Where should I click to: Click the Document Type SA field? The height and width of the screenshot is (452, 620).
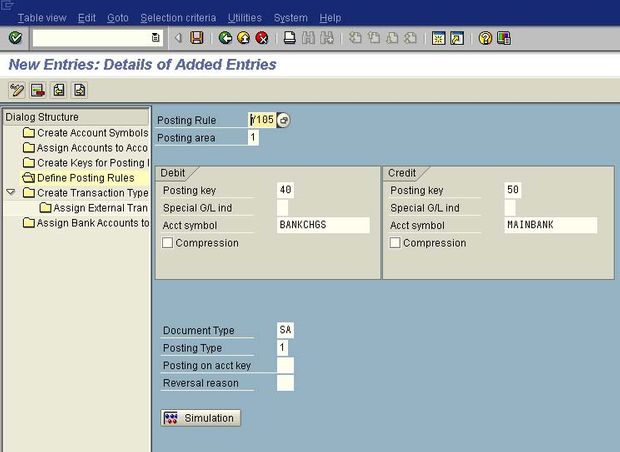[x=285, y=330]
